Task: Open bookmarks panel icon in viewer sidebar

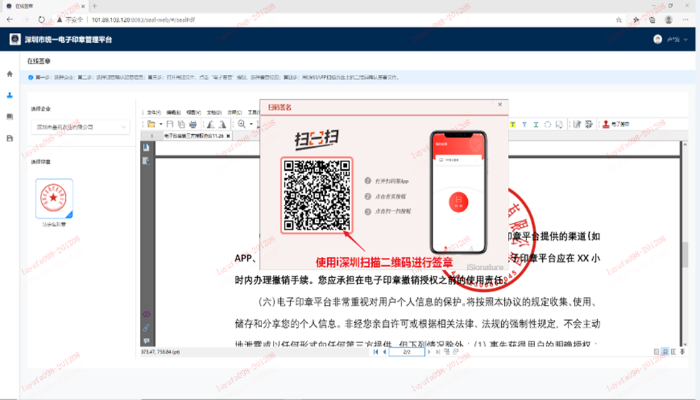Action: (146, 147)
